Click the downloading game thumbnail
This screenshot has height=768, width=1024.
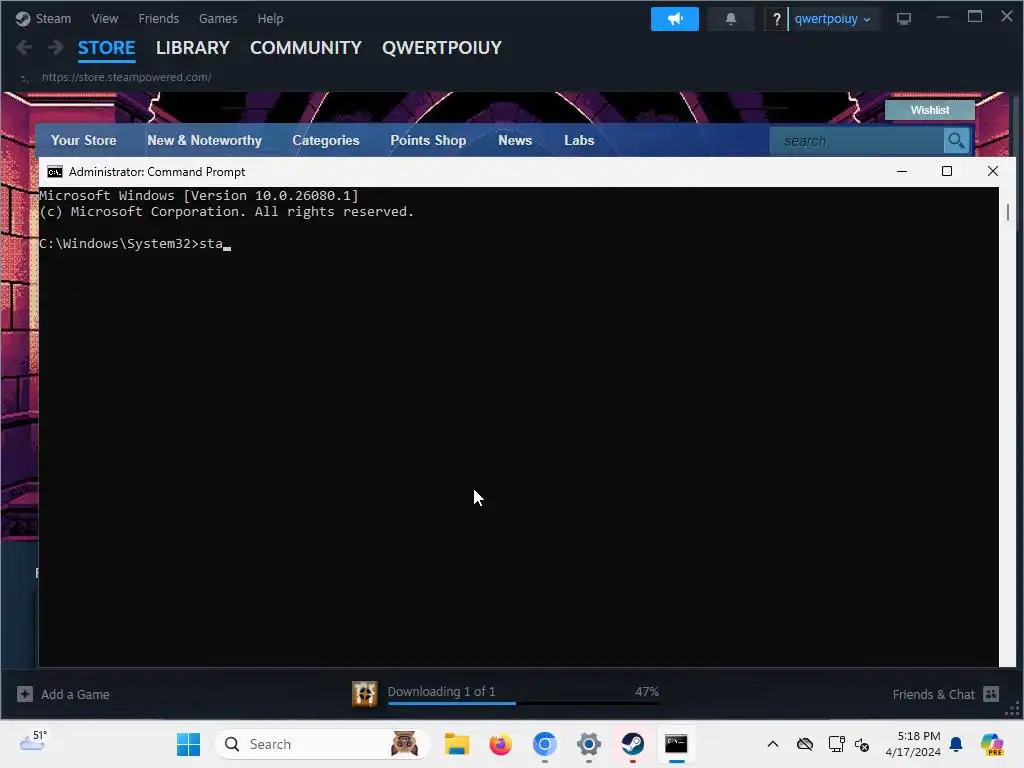364,694
